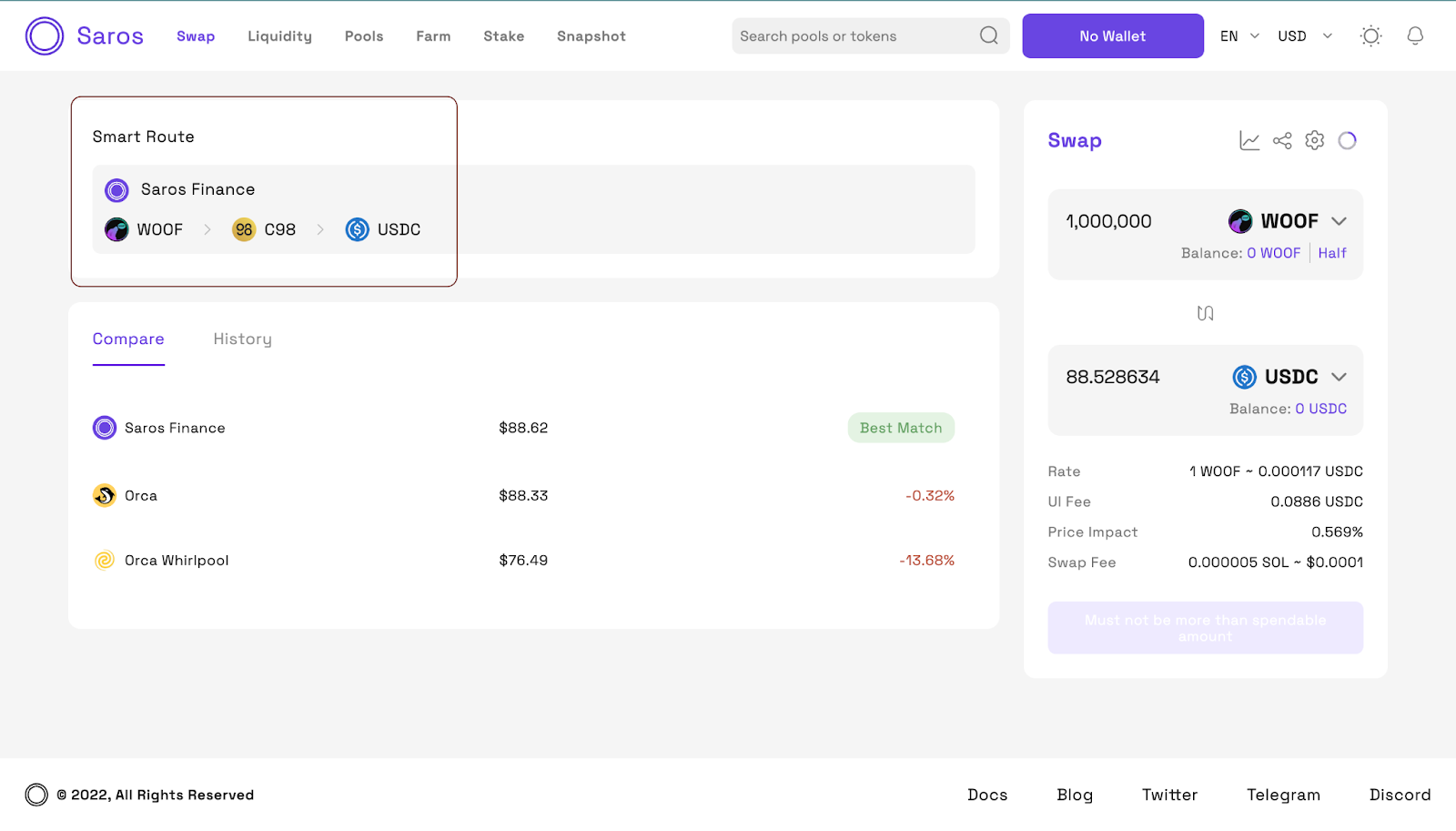Open the Docs footer link
The height and width of the screenshot is (831, 1456).
(987, 795)
